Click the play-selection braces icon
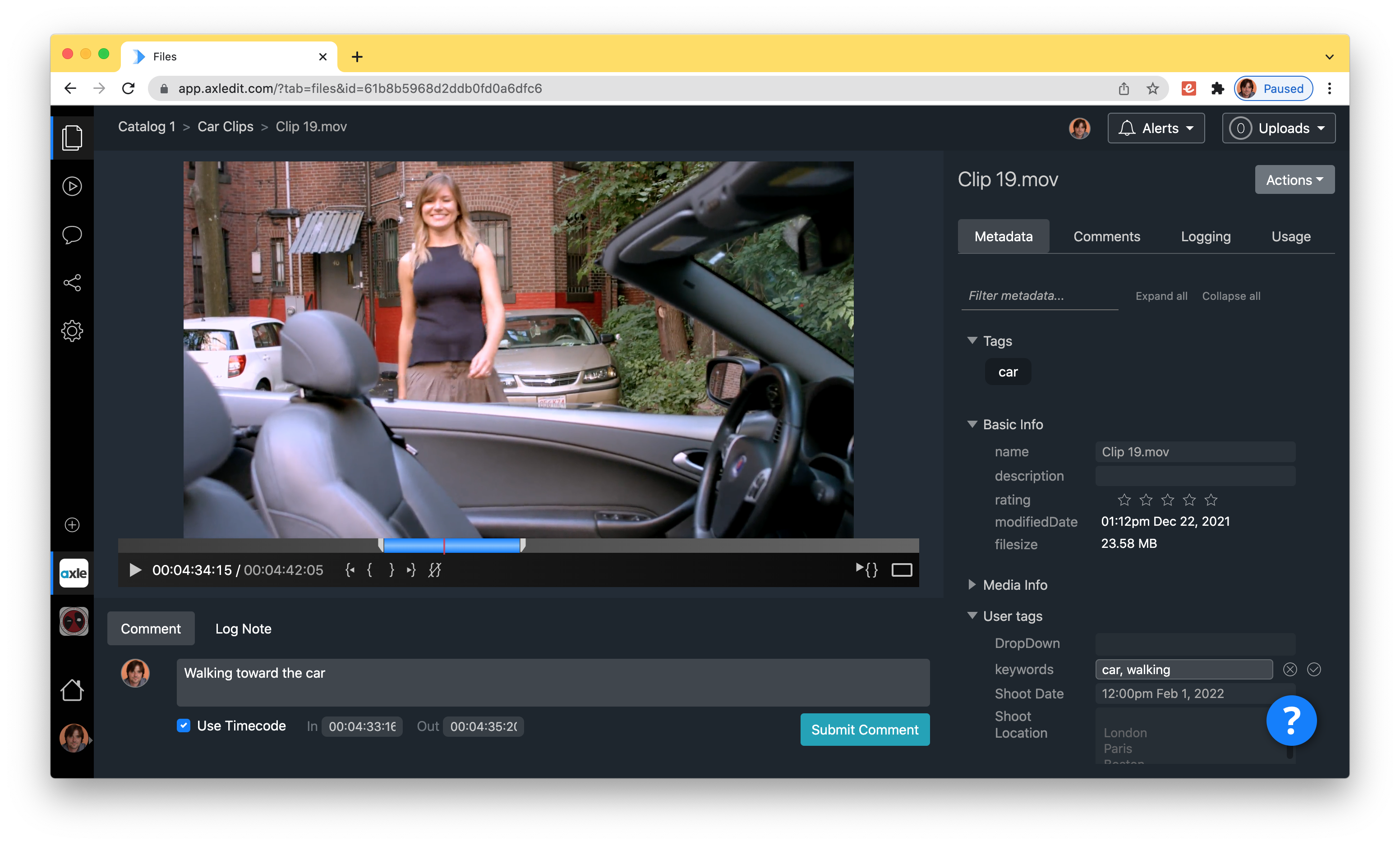 (866, 569)
